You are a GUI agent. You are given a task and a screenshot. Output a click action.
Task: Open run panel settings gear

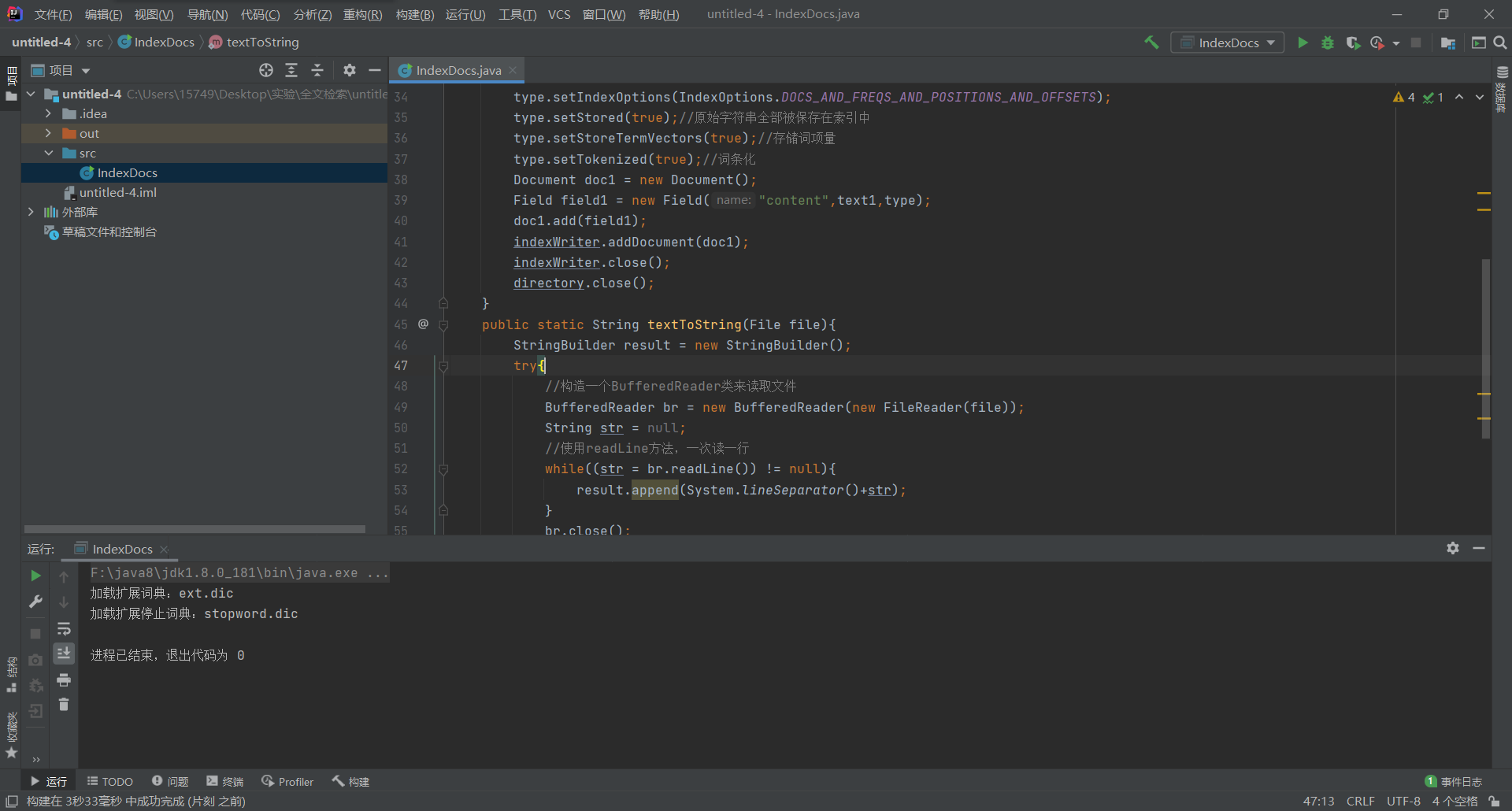pyautogui.click(x=1453, y=548)
